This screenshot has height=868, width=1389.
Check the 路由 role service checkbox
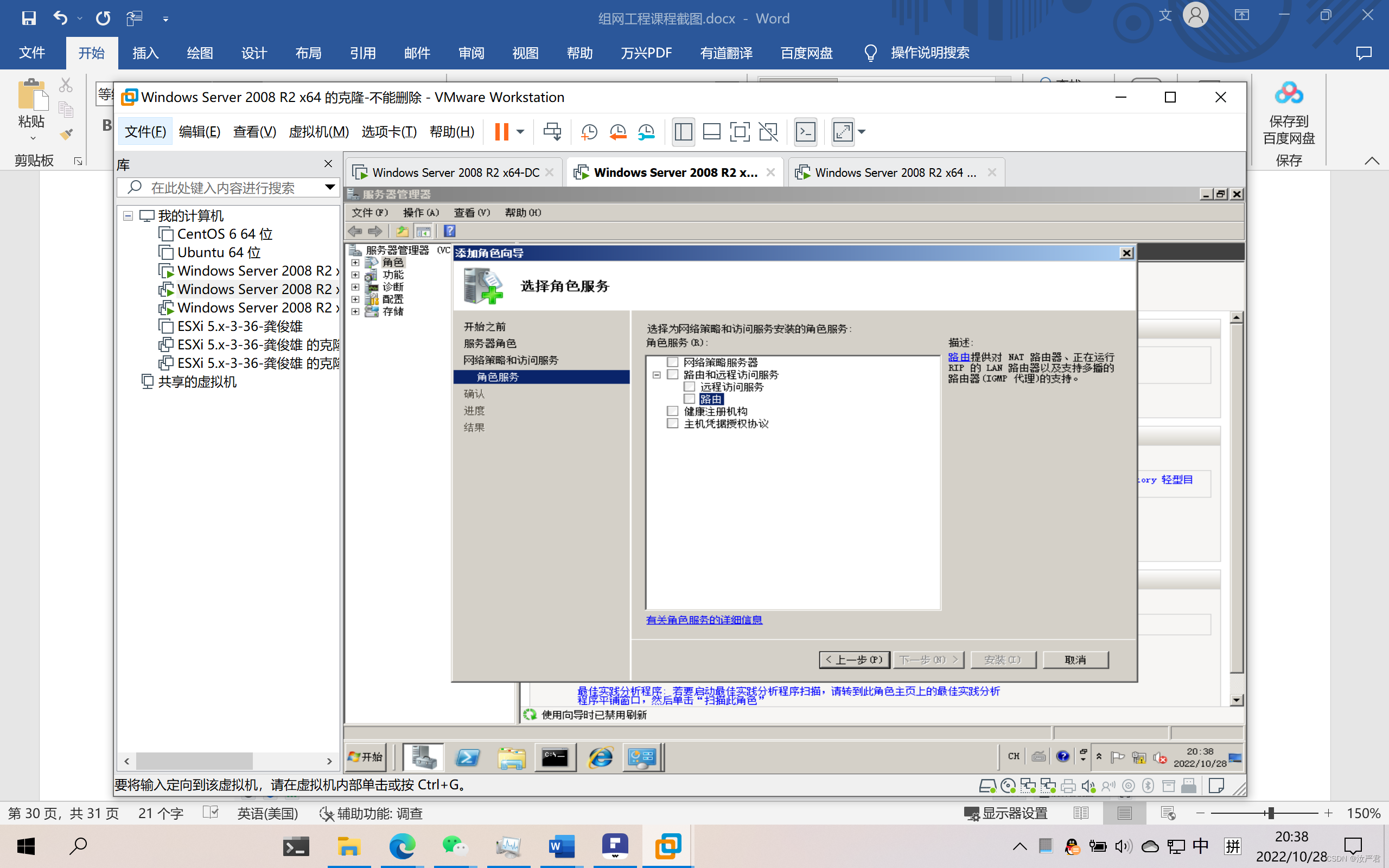689,399
